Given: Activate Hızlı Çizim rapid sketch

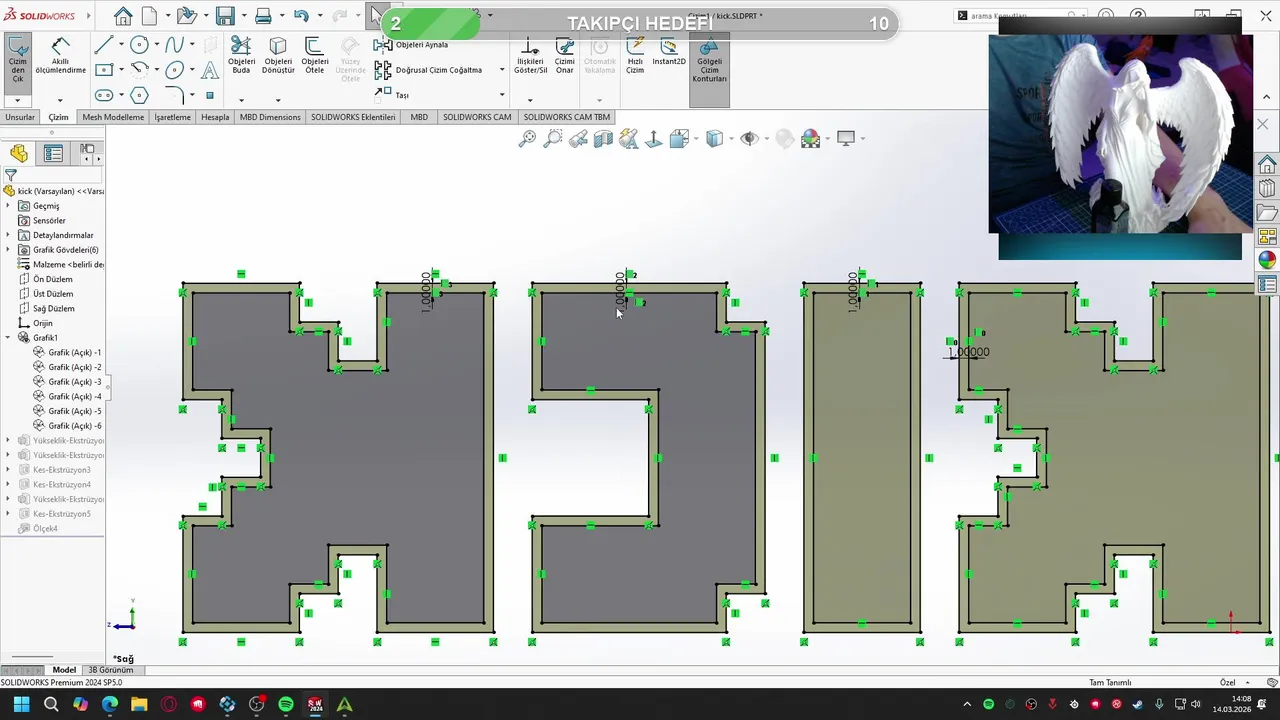Looking at the screenshot, I should [x=635, y=56].
